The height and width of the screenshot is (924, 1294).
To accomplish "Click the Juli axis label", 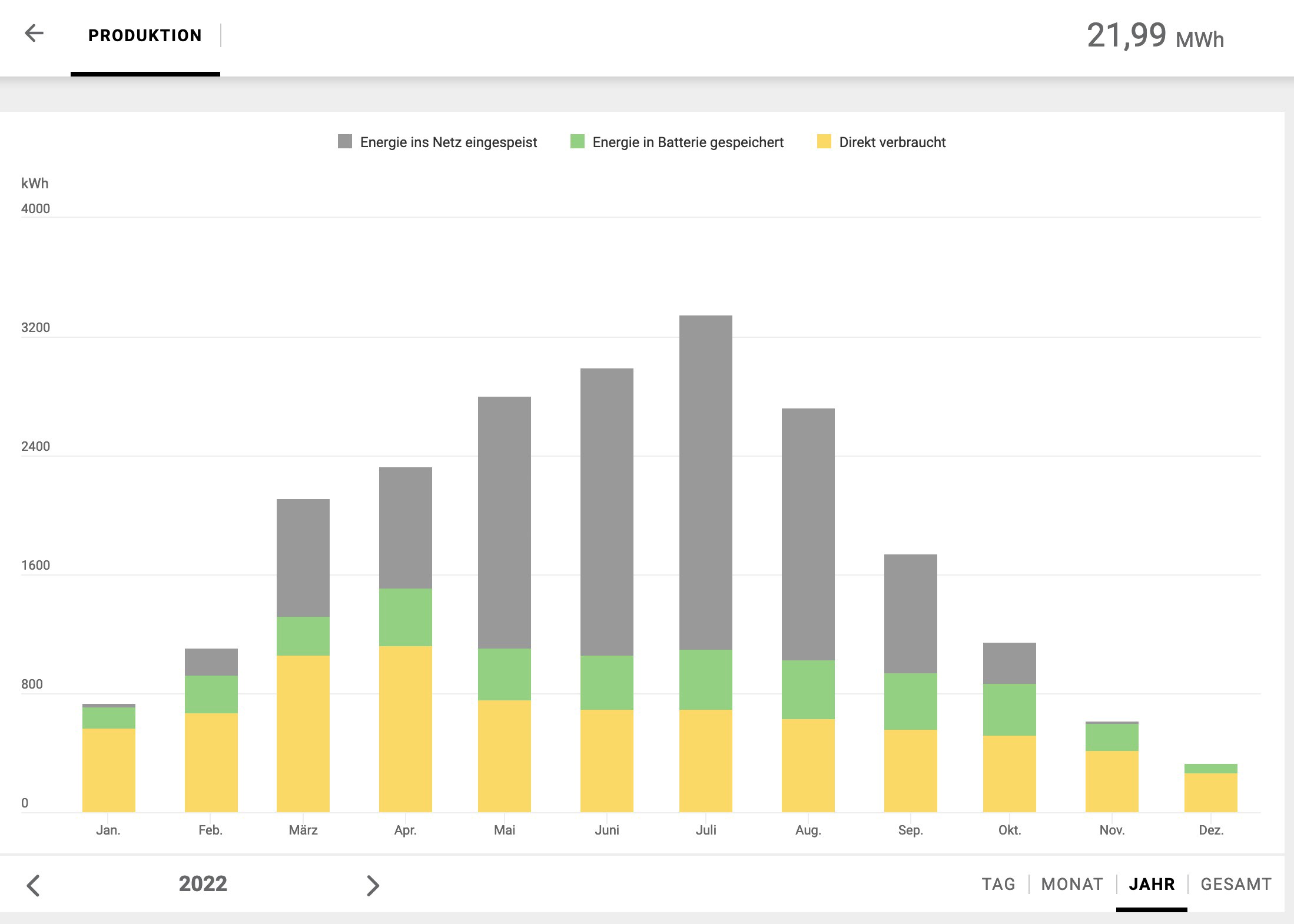I will pyautogui.click(x=706, y=830).
